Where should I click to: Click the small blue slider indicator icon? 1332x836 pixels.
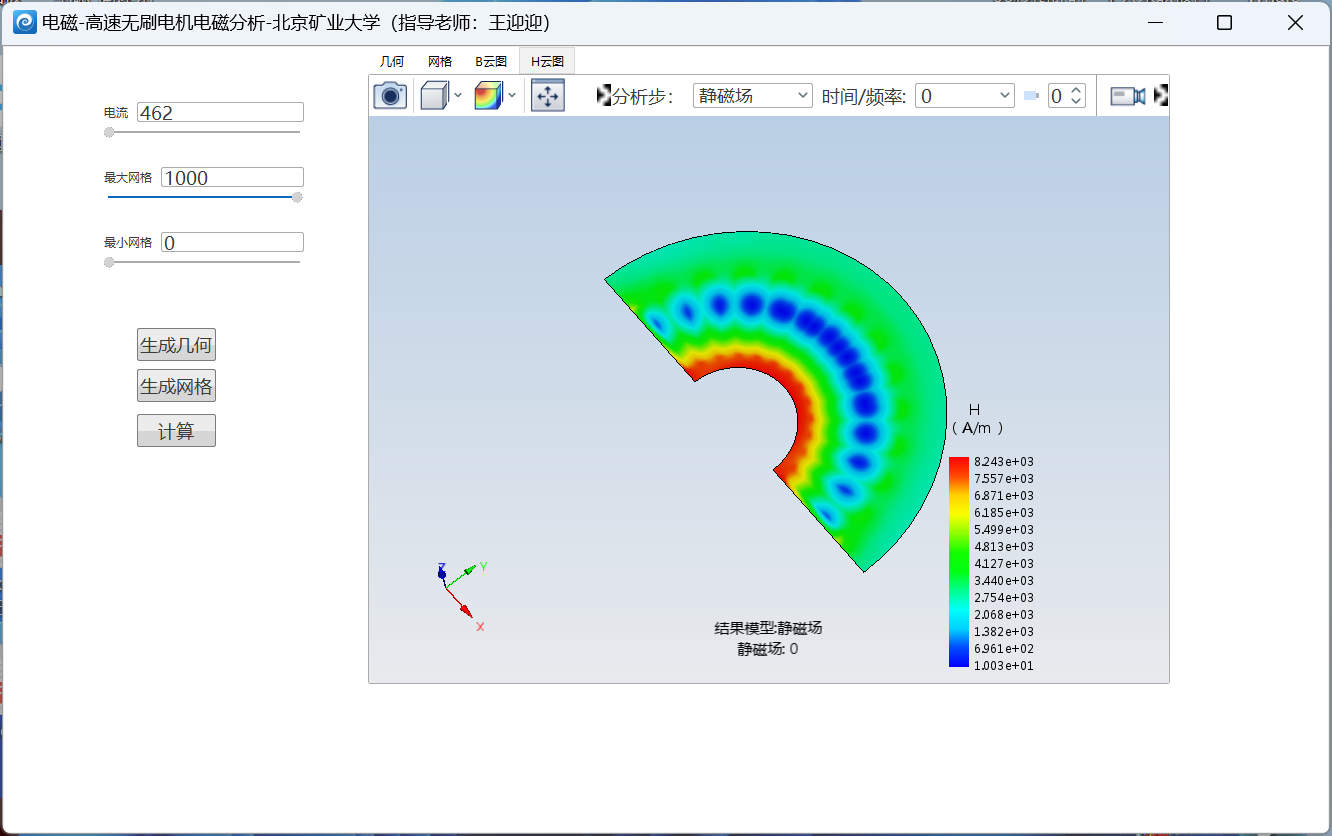[1032, 96]
